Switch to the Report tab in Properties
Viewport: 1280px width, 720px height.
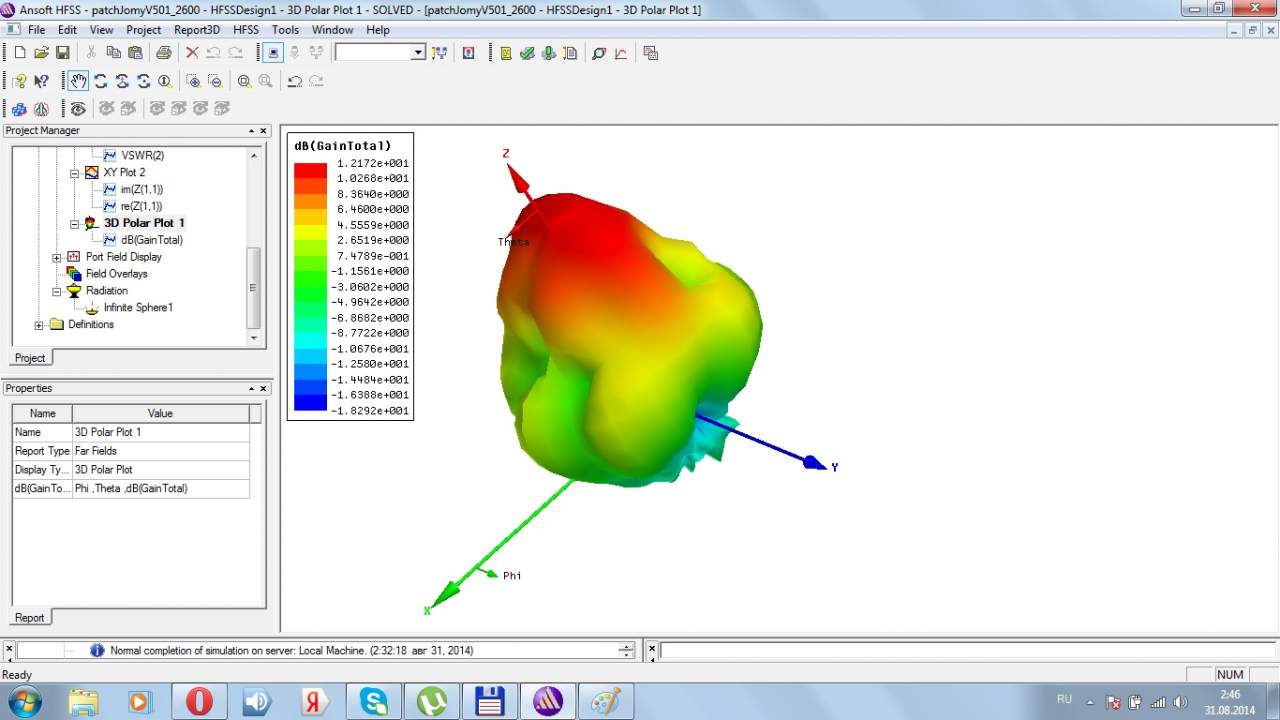pyautogui.click(x=30, y=617)
